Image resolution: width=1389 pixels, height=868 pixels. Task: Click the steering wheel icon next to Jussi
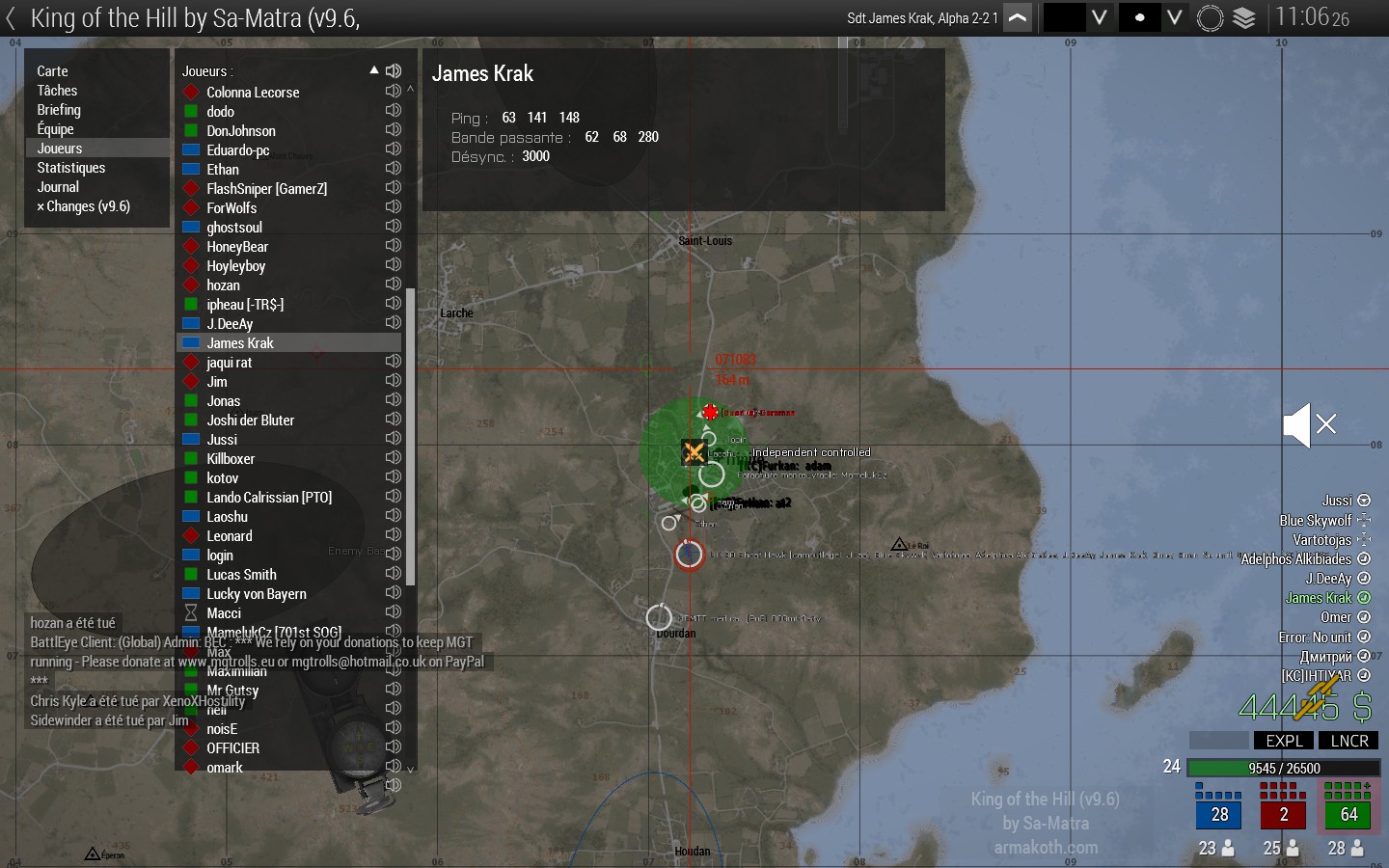pyautogui.click(x=1364, y=501)
